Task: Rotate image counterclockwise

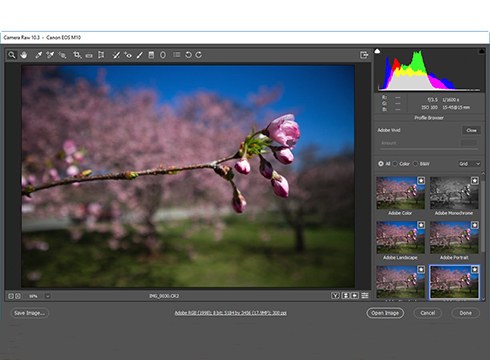Action: (188, 55)
